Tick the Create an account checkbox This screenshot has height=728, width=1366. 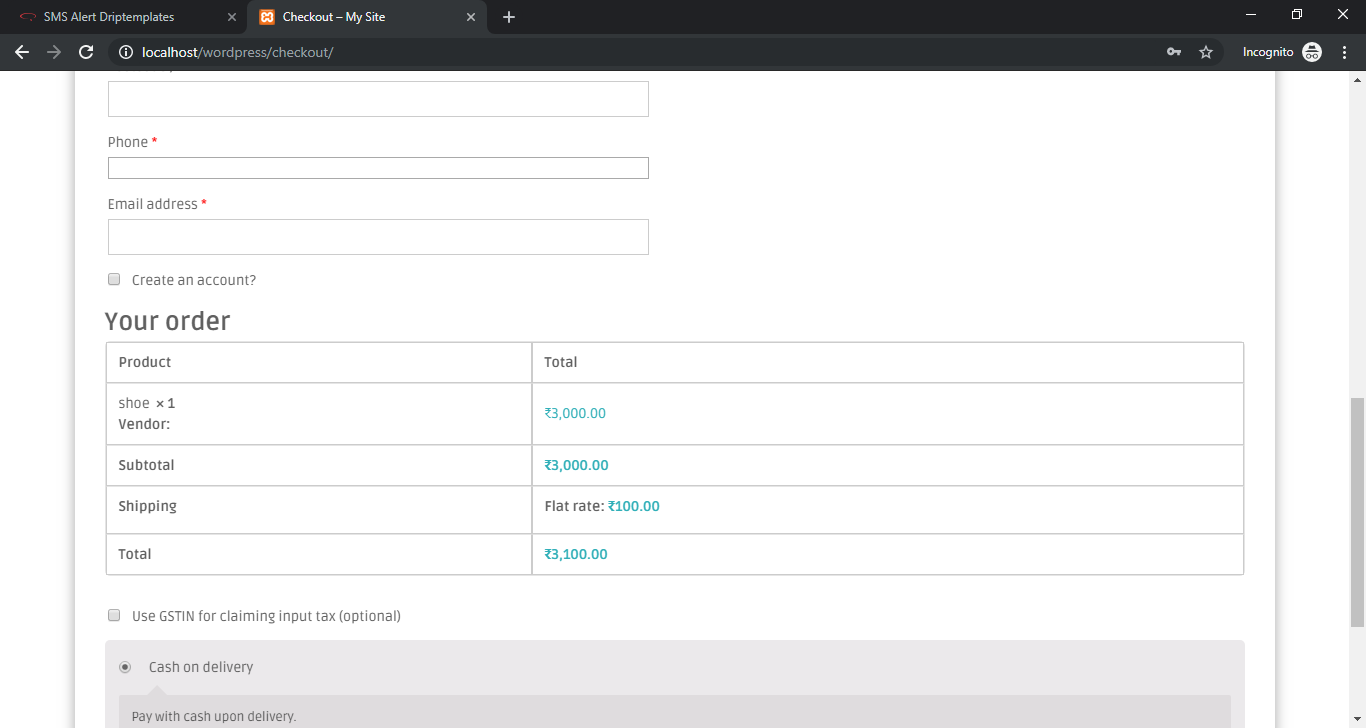click(114, 279)
